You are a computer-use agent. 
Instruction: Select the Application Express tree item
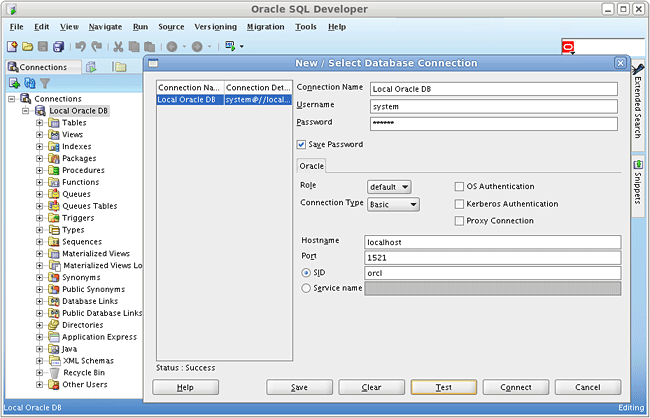[x=99, y=337]
